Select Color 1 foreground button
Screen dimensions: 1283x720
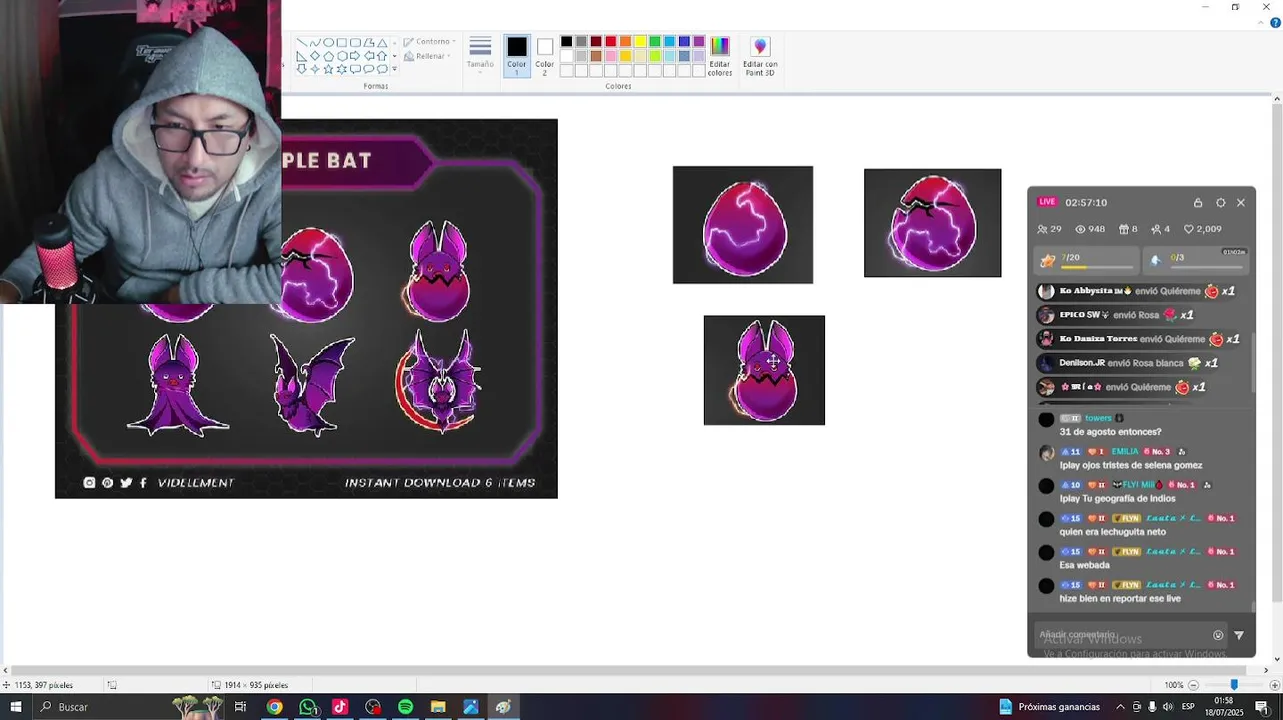pyautogui.click(x=516, y=56)
